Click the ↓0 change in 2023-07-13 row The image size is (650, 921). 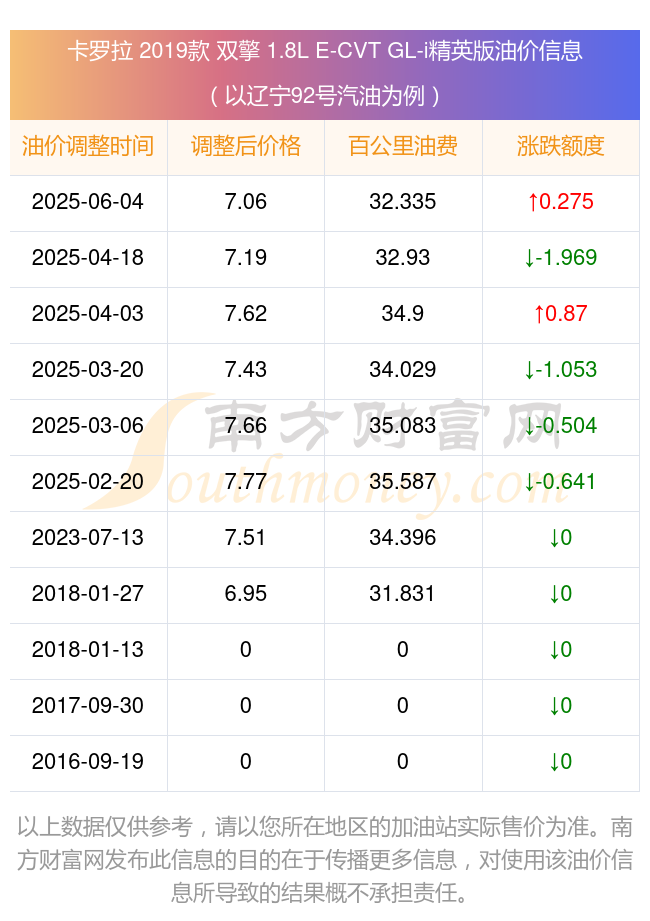[x=561, y=537]
